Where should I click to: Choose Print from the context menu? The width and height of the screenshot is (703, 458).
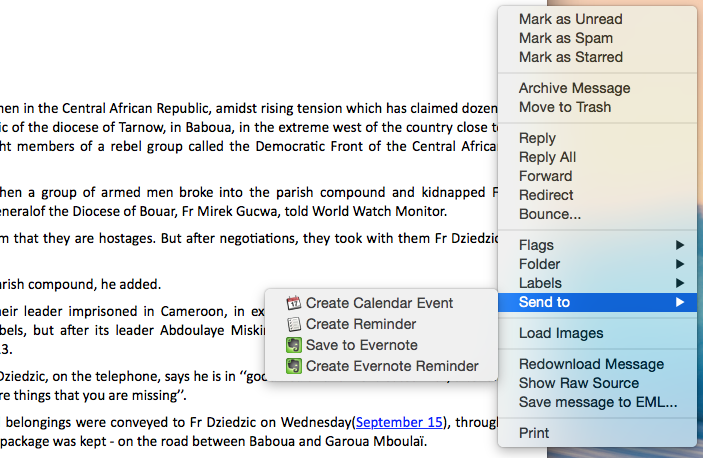tap(597, 433)
